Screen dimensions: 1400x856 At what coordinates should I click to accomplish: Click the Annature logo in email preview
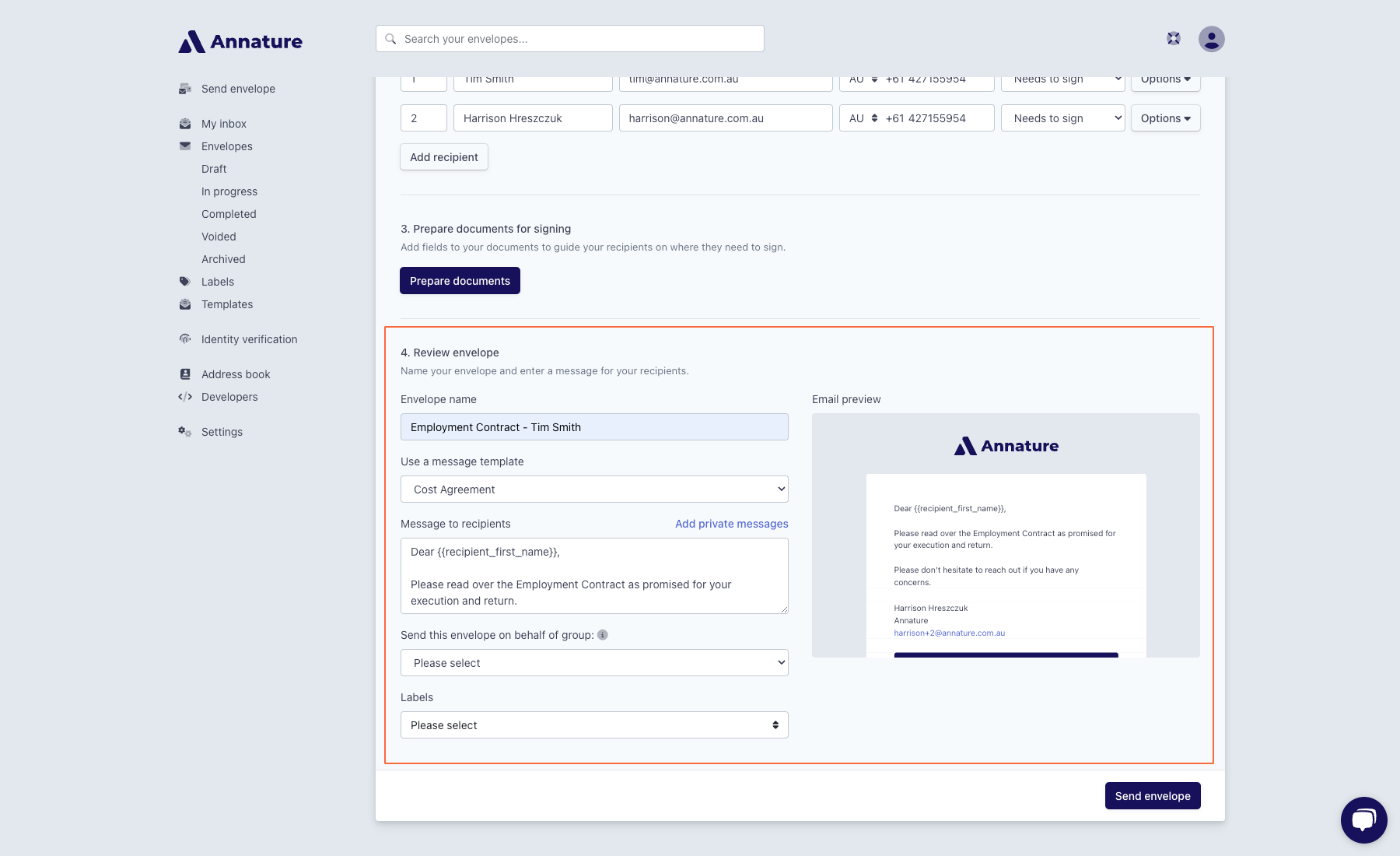pyautogui.click(x=1006, y=446)
